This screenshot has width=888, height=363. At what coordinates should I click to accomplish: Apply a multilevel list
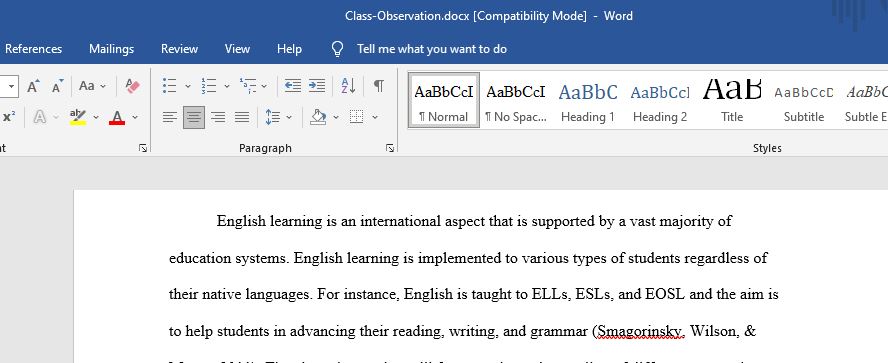coord(248,86)
